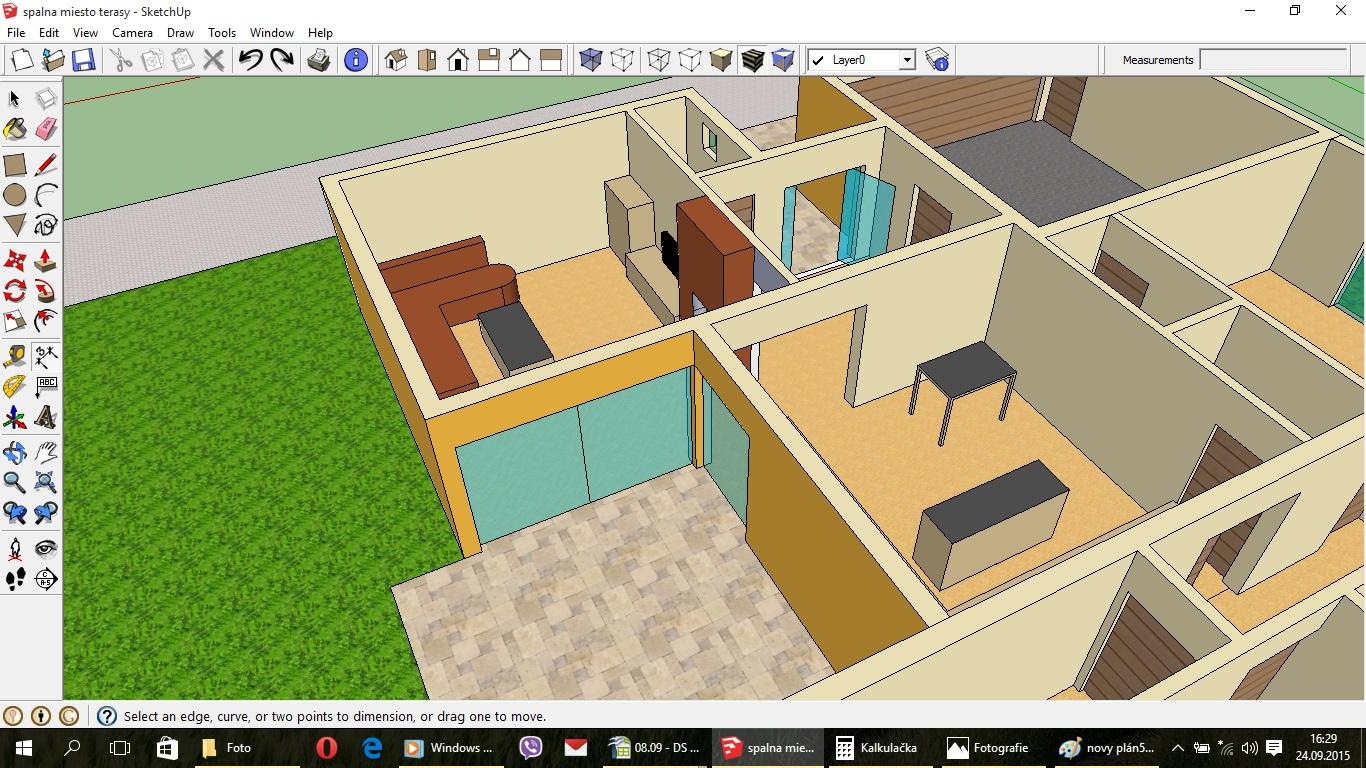
Task: Open the Layer Manager button
Action: [937, 60]
